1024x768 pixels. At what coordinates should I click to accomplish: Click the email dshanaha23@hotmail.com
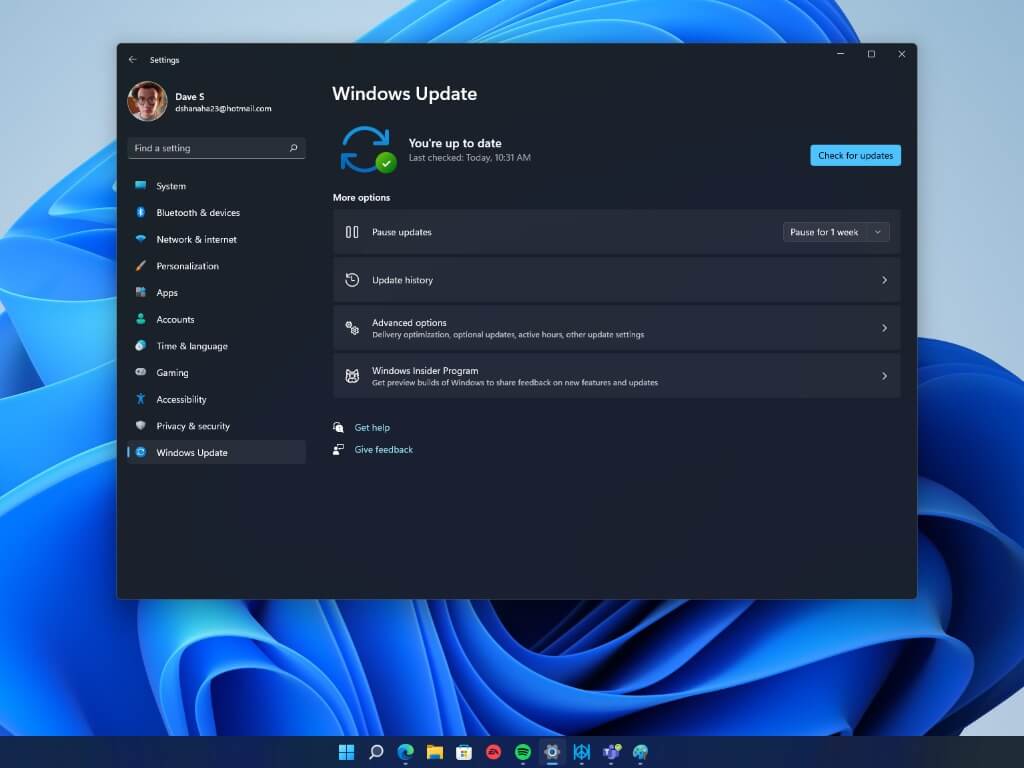pyautogui.click(x=223, y=109)
